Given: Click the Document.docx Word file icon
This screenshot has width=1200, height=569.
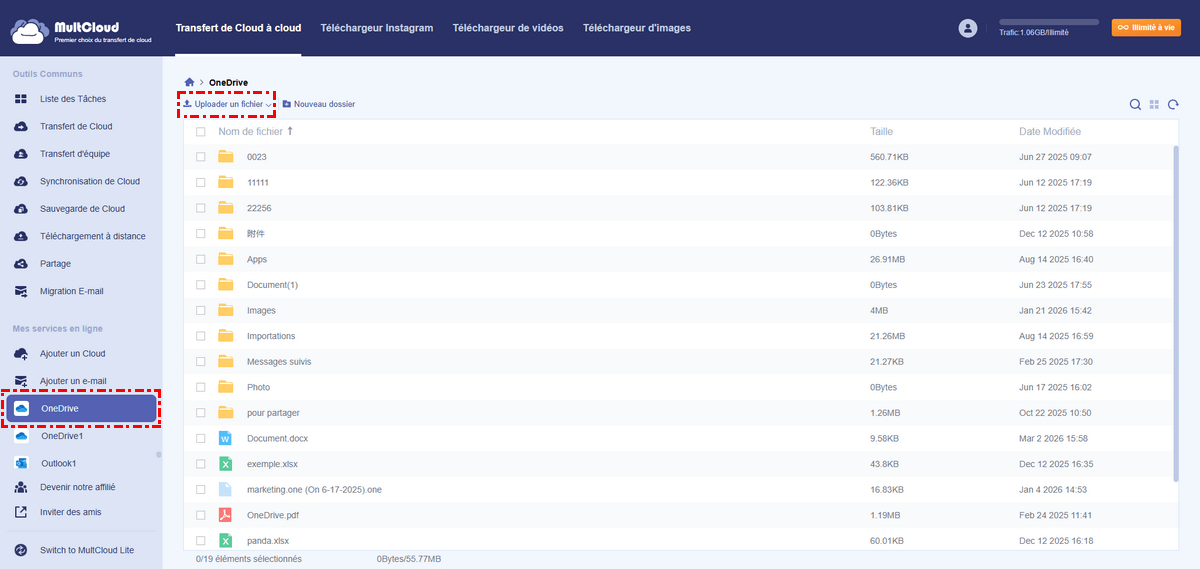Looking at the screenshot, I should (226, 438).
